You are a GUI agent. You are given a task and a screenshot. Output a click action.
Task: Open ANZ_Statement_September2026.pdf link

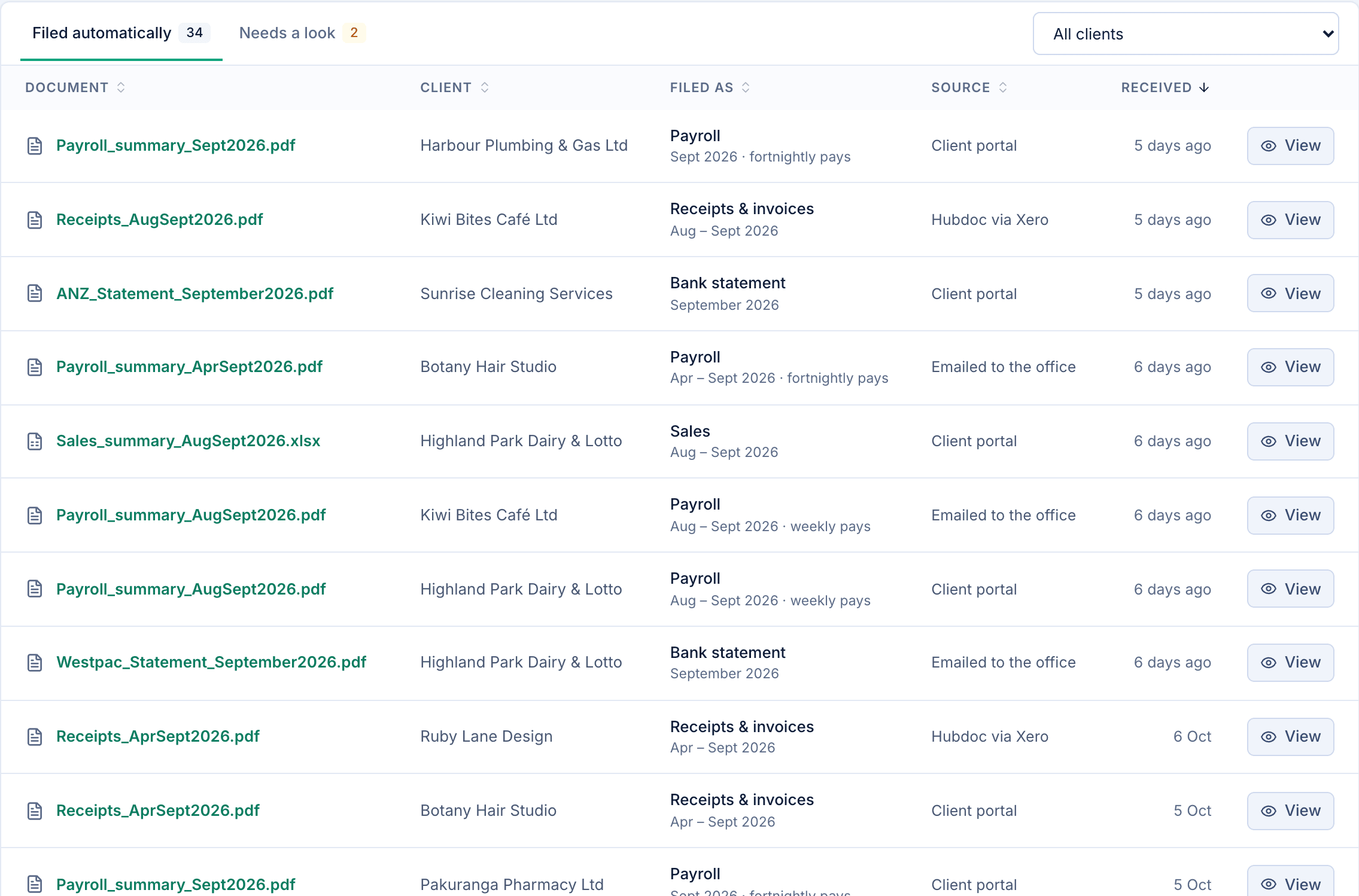pyautogui.click(x=195, y=294)
